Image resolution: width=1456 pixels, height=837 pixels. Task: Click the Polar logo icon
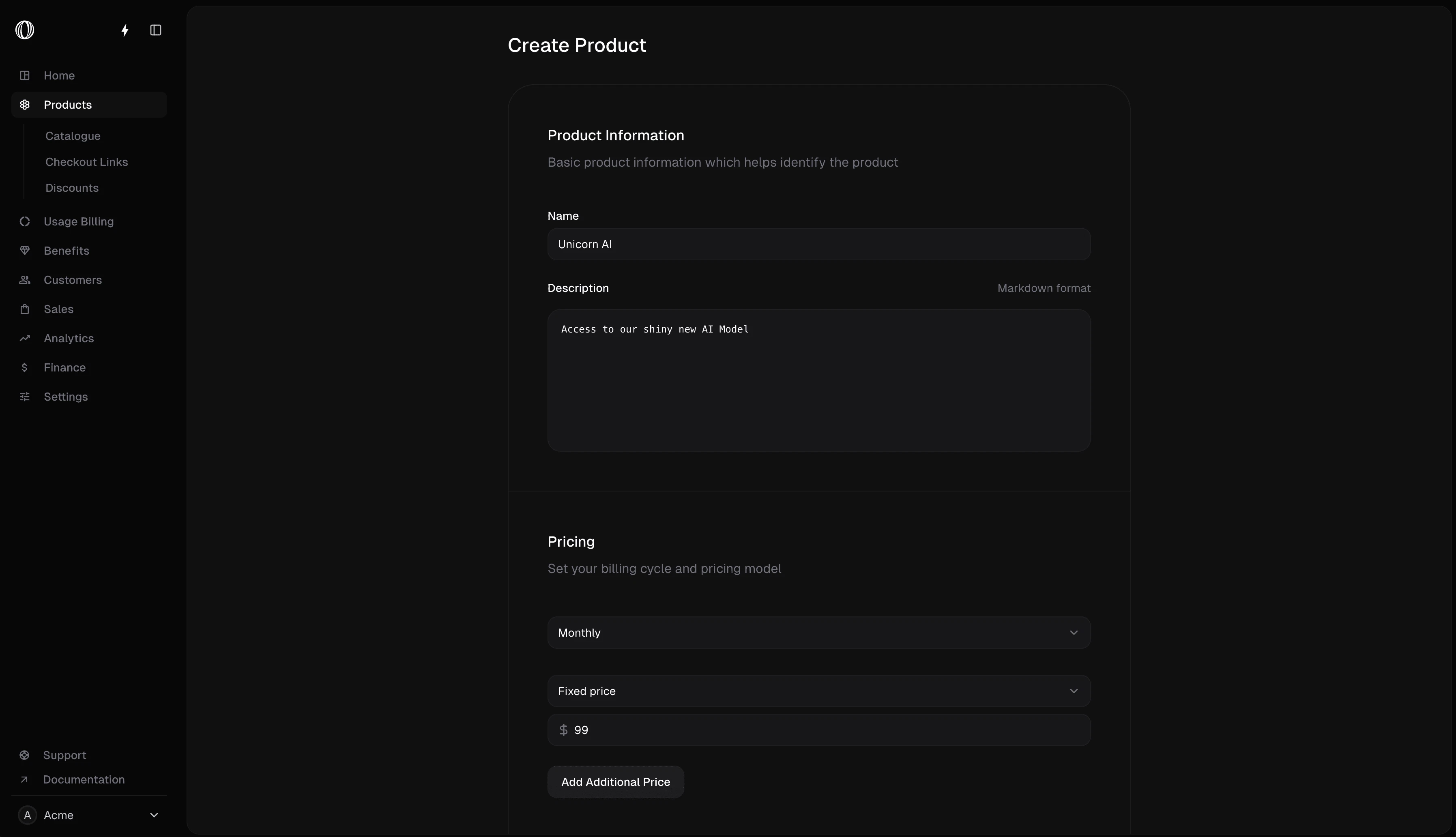[x=25, y=30]
